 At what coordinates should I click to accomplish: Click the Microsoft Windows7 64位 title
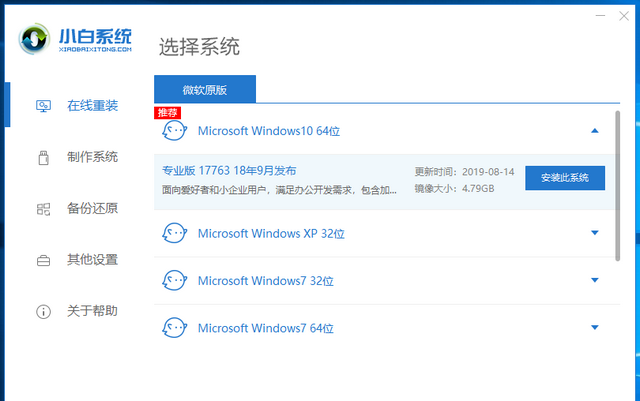(x=266, y=328)
